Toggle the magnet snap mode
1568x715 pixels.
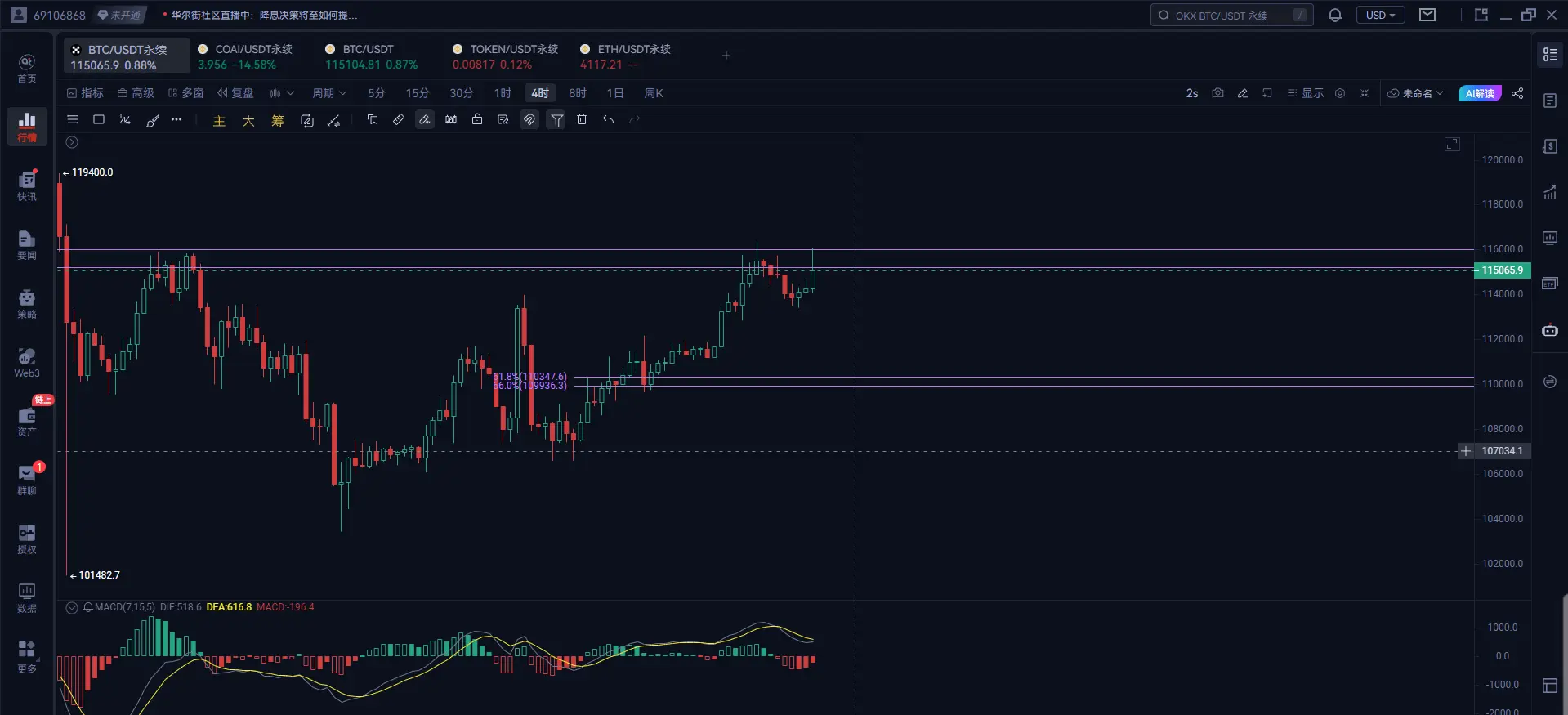[x=529, y=119]
